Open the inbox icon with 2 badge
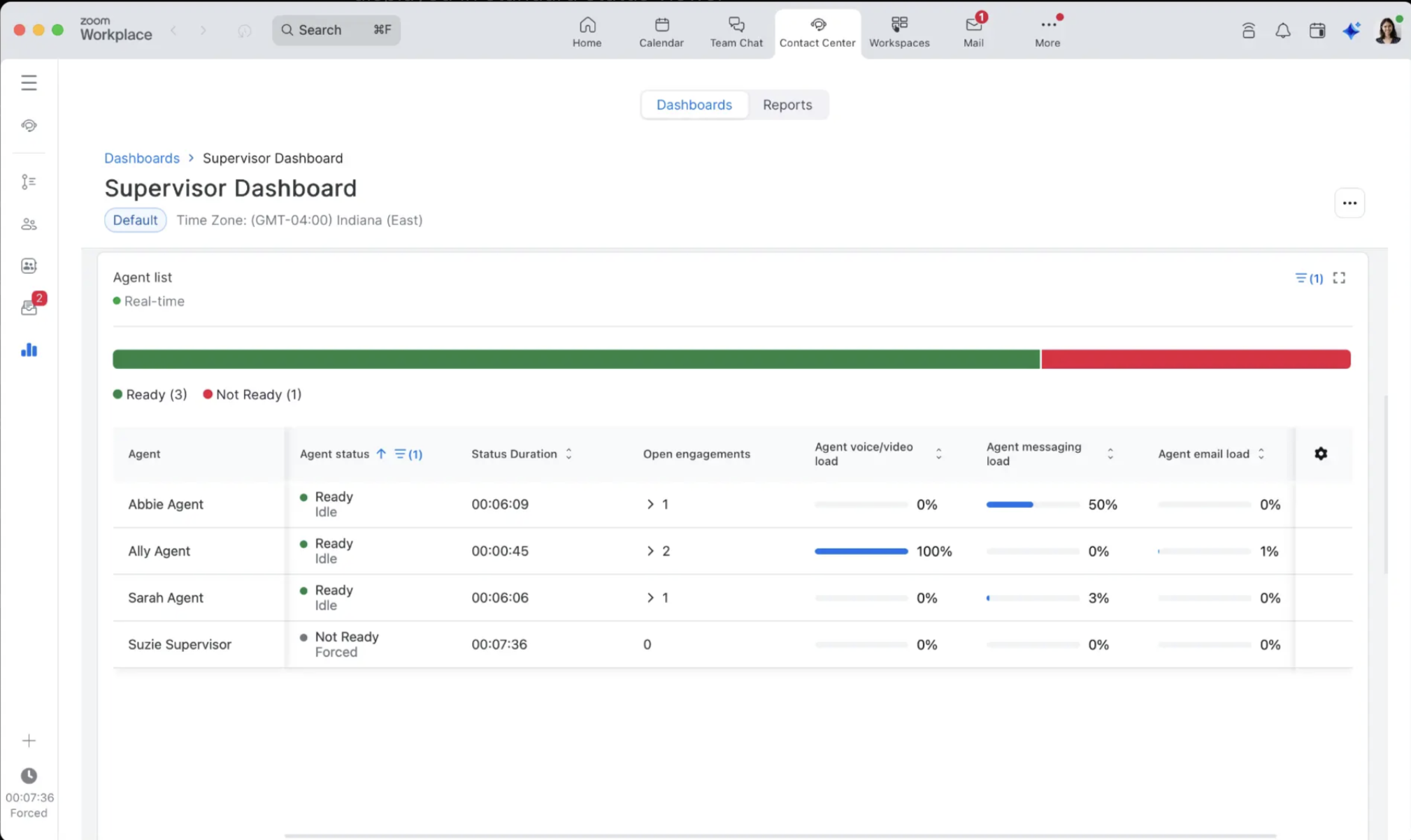 30,307
